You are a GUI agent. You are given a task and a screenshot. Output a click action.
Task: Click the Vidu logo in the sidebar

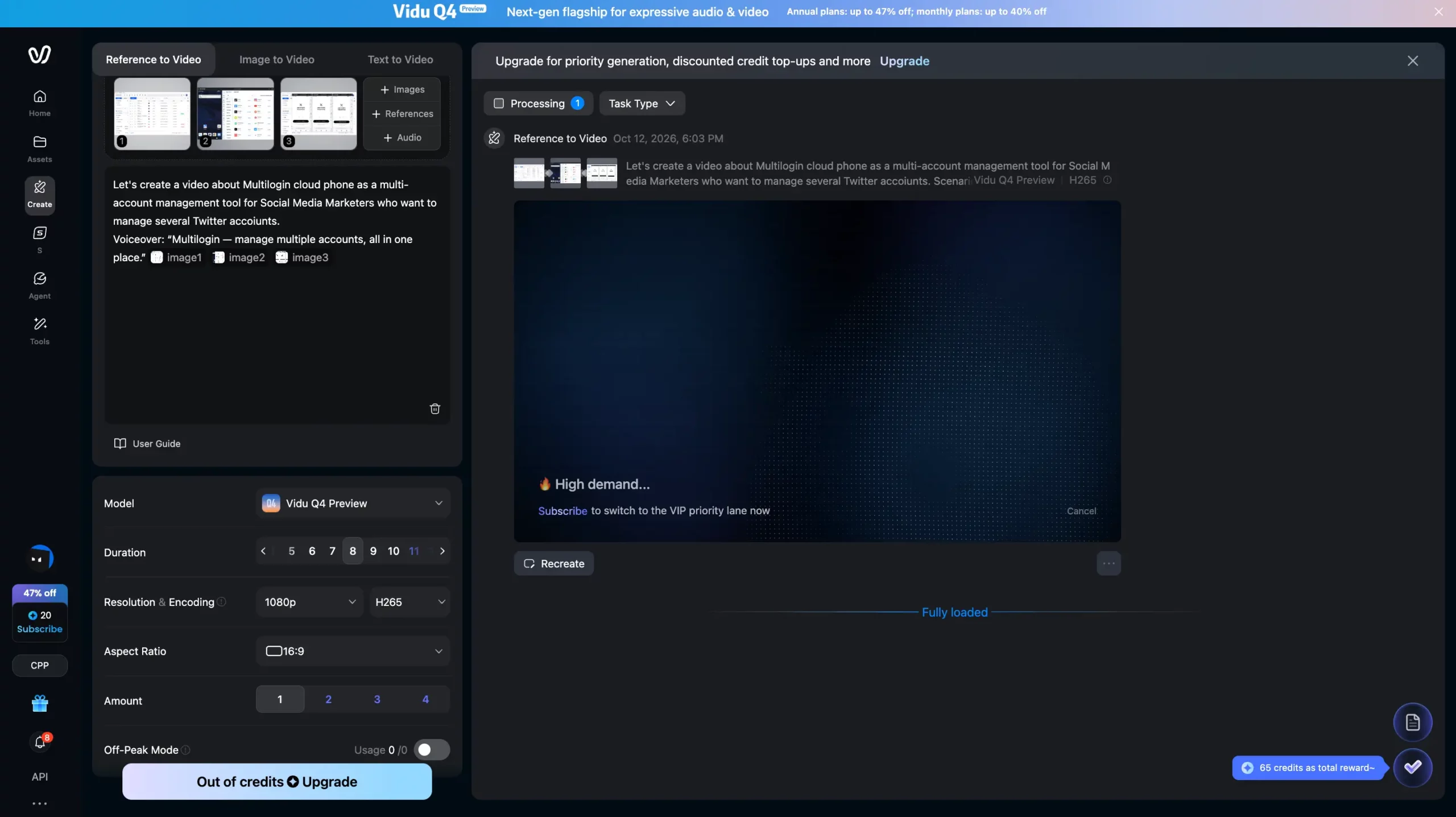[x=39, y=55]
